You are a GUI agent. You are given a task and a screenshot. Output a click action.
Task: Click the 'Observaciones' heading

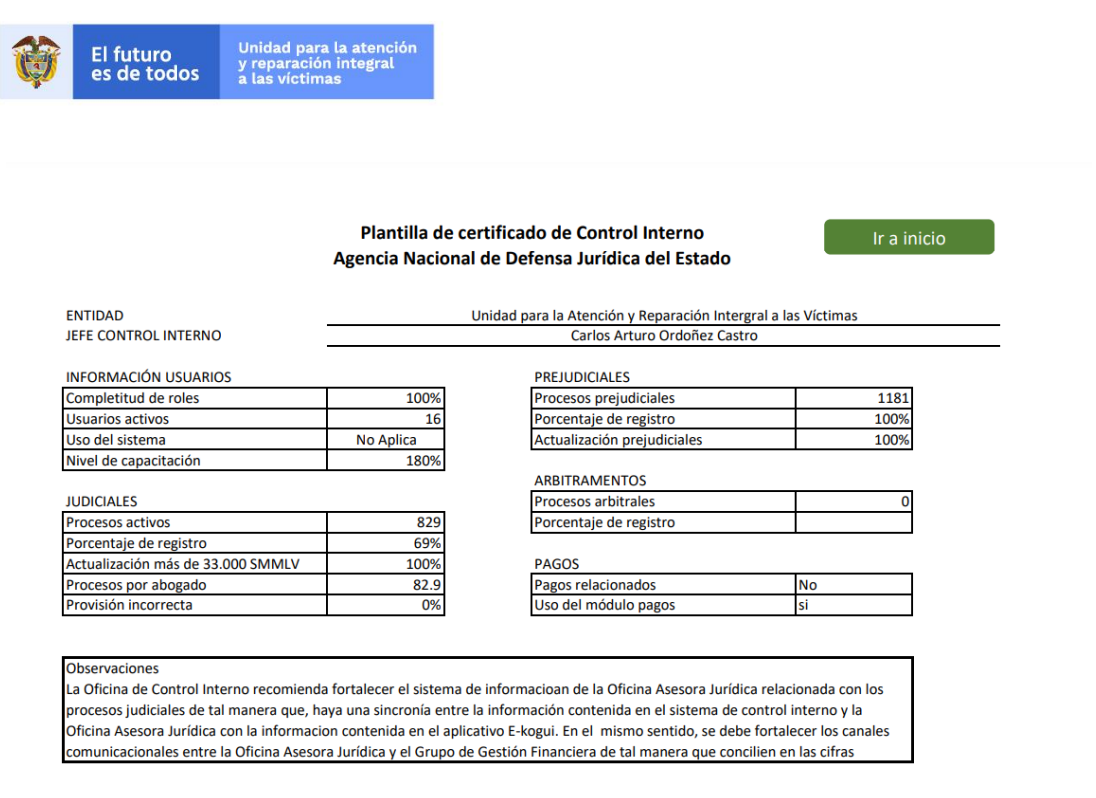tap(112, 669)
